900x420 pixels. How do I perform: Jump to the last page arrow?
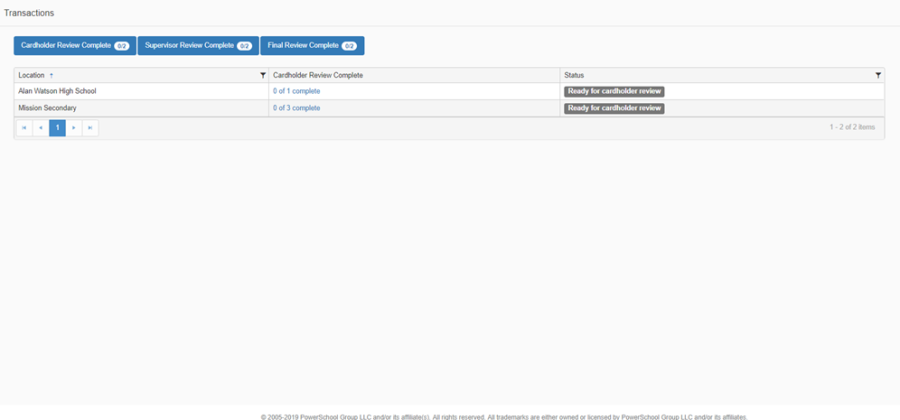pyautogui.click(x=90, y=128)
